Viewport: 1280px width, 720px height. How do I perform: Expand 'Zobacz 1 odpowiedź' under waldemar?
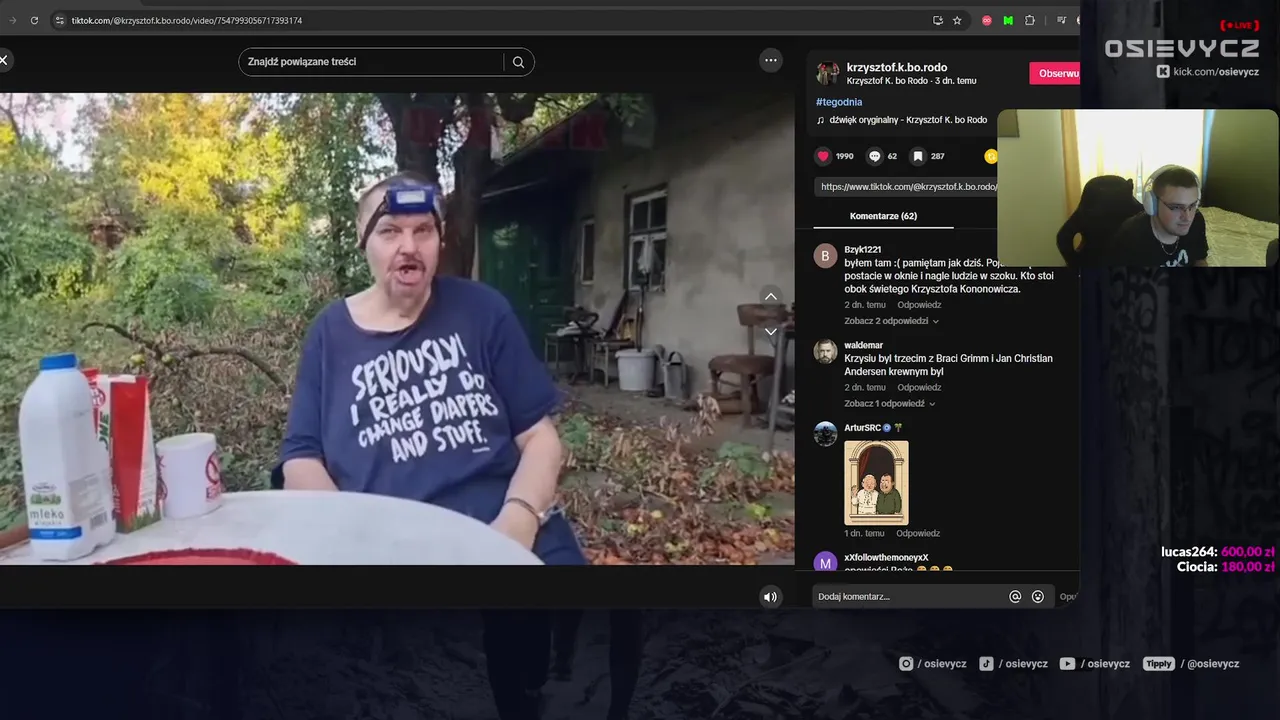point(890,404)
